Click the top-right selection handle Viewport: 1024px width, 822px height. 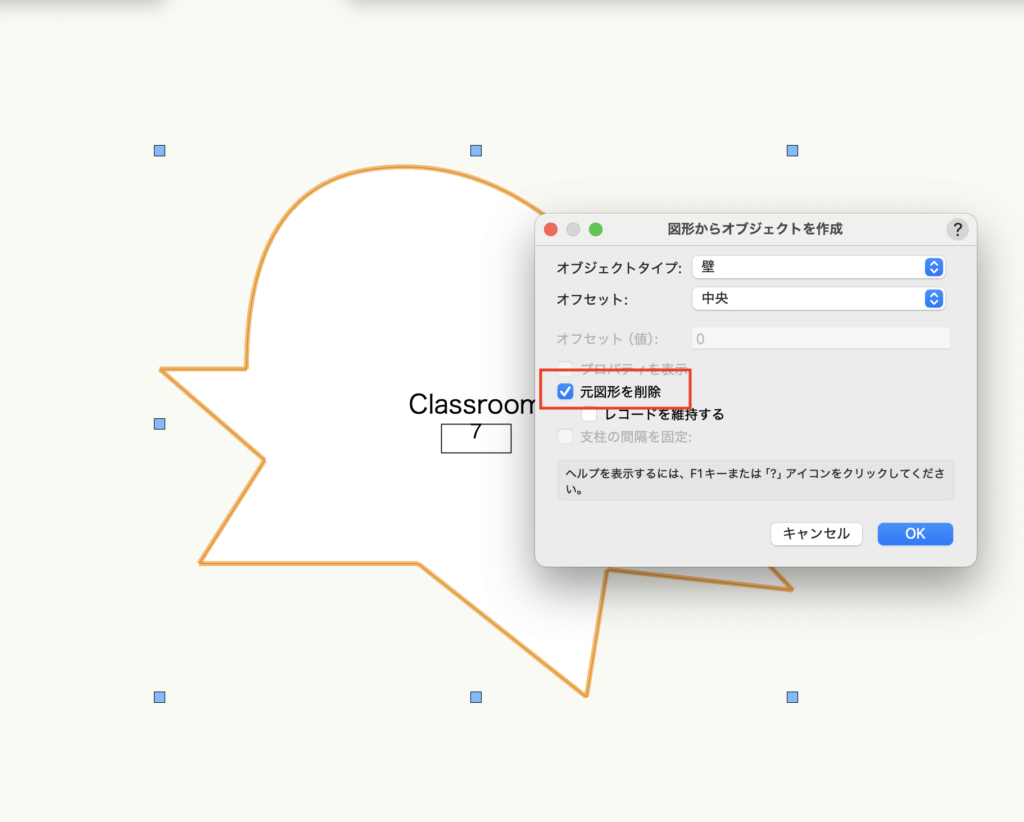(792, 151)
